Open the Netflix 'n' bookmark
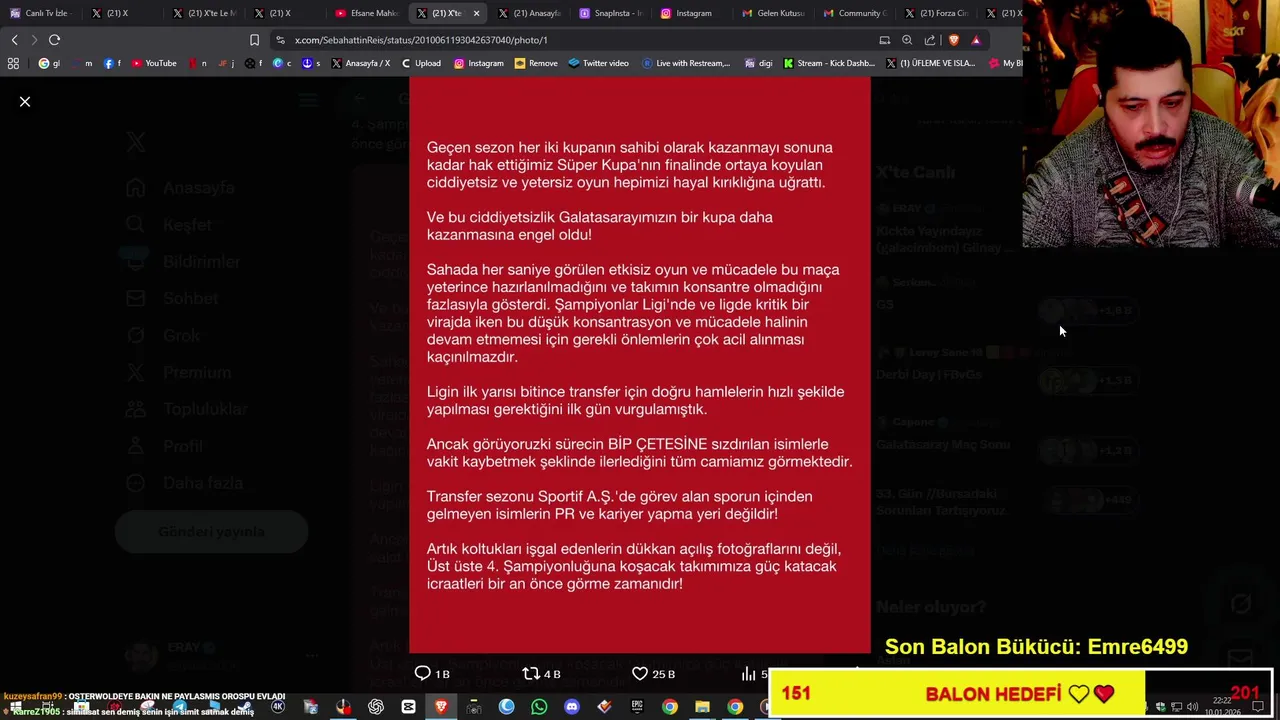Viewport: 1280px width, 720px height. [197, 63]
